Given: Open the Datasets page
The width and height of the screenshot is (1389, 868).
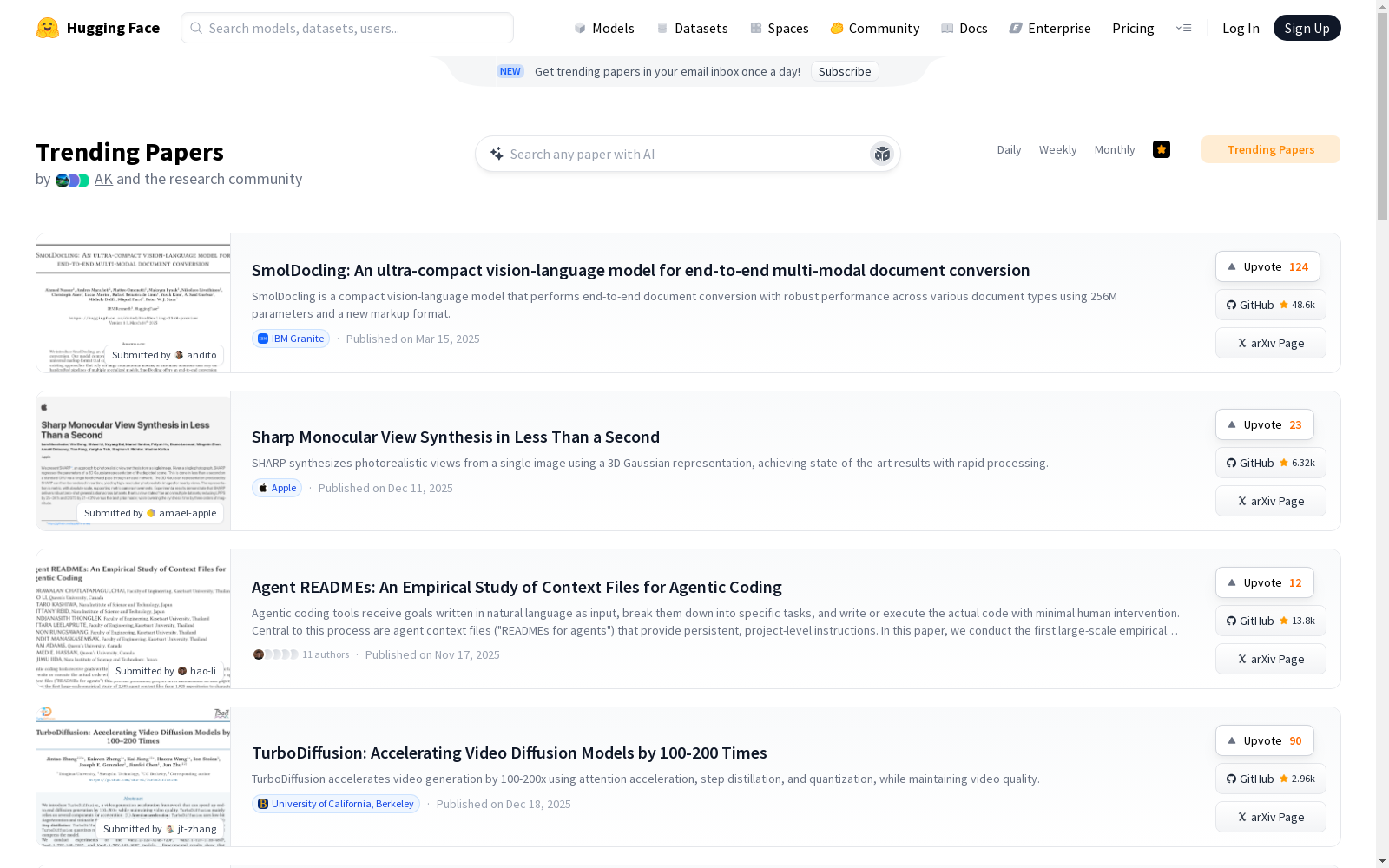Looking at the screenshot, I should (x=692, y=28).
